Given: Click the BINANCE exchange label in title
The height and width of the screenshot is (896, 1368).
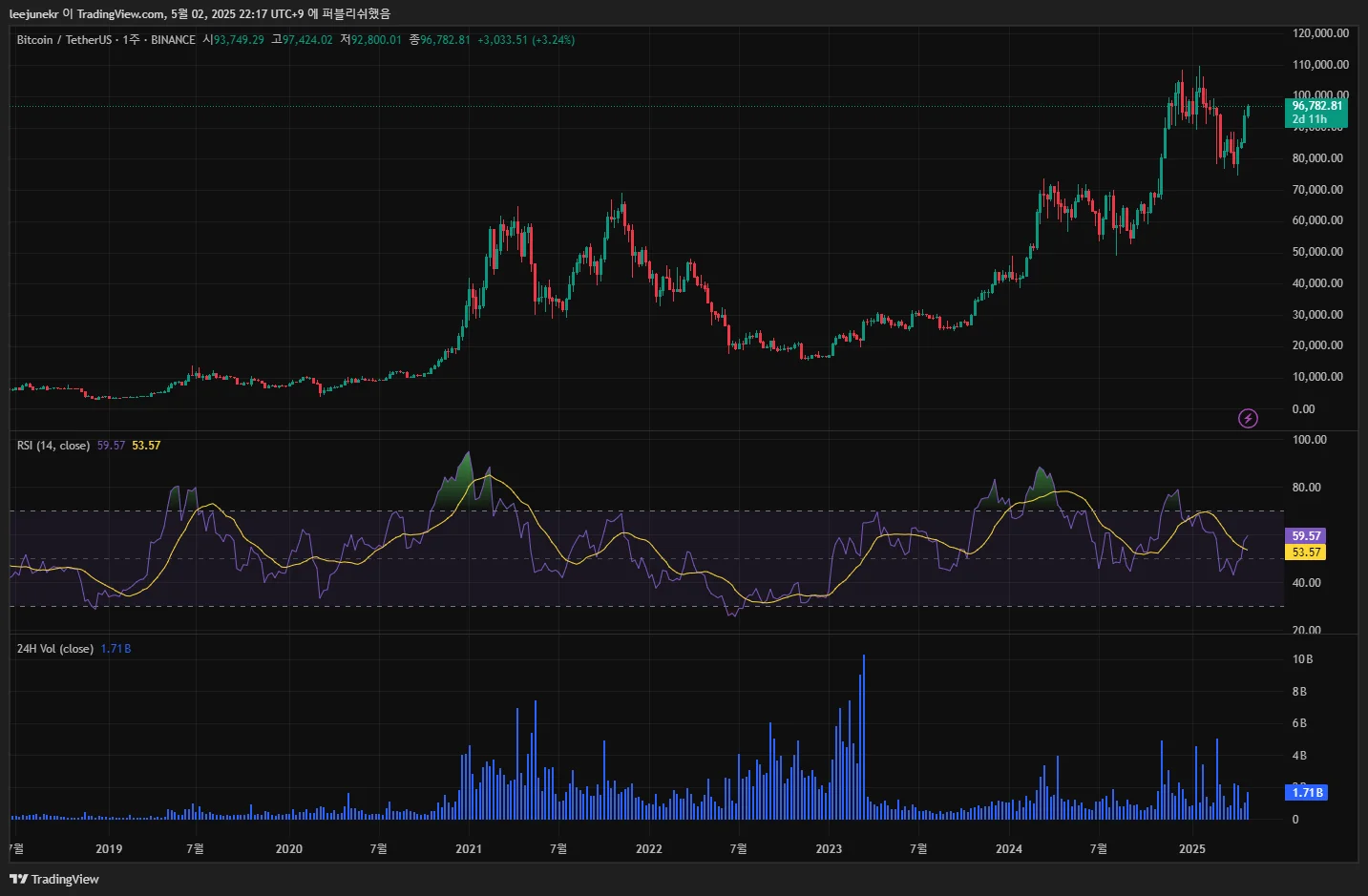Looking at the screenshot, I should coord(173,40).
